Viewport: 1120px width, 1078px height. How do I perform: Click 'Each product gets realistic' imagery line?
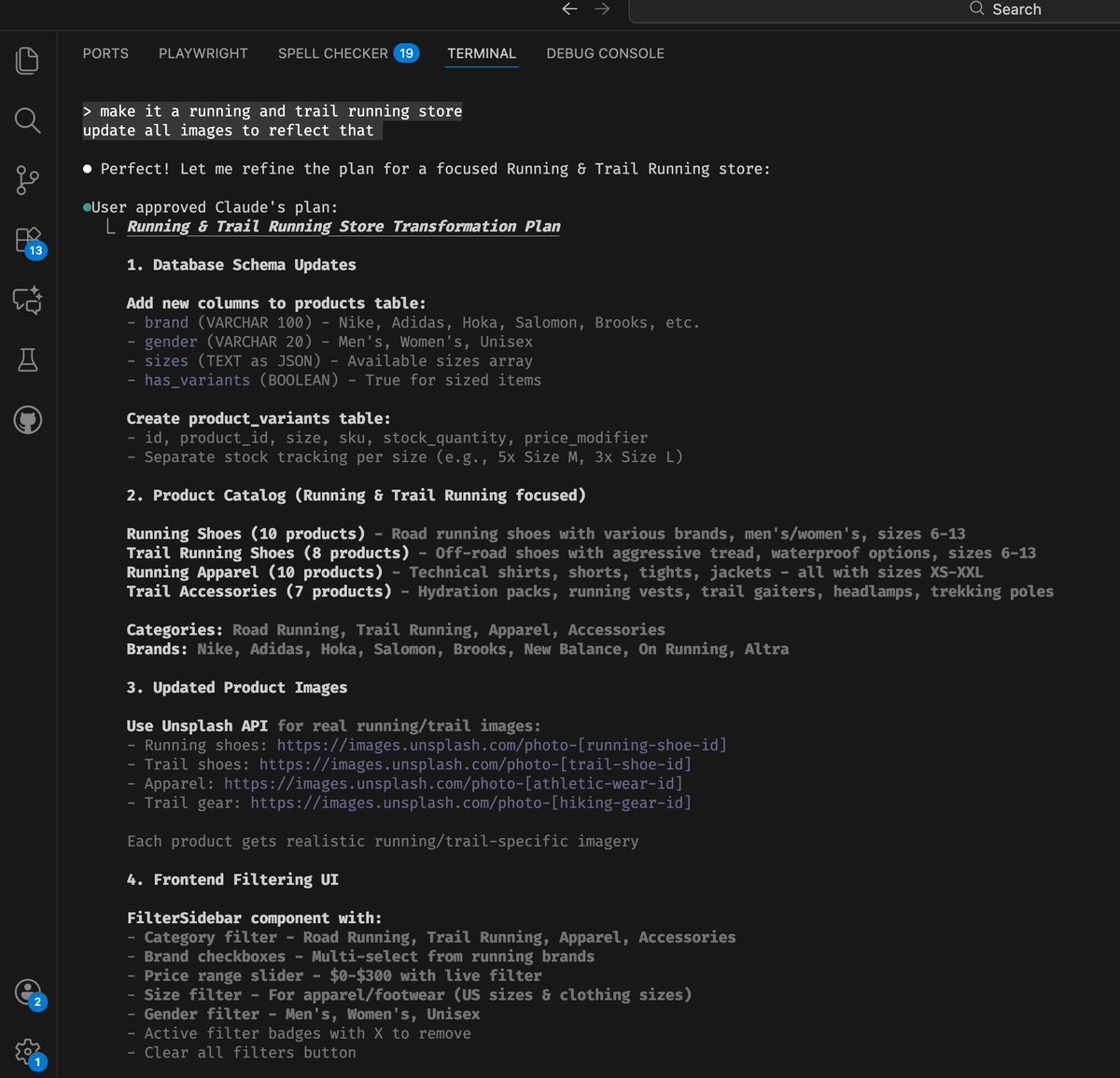coord(383,841)
